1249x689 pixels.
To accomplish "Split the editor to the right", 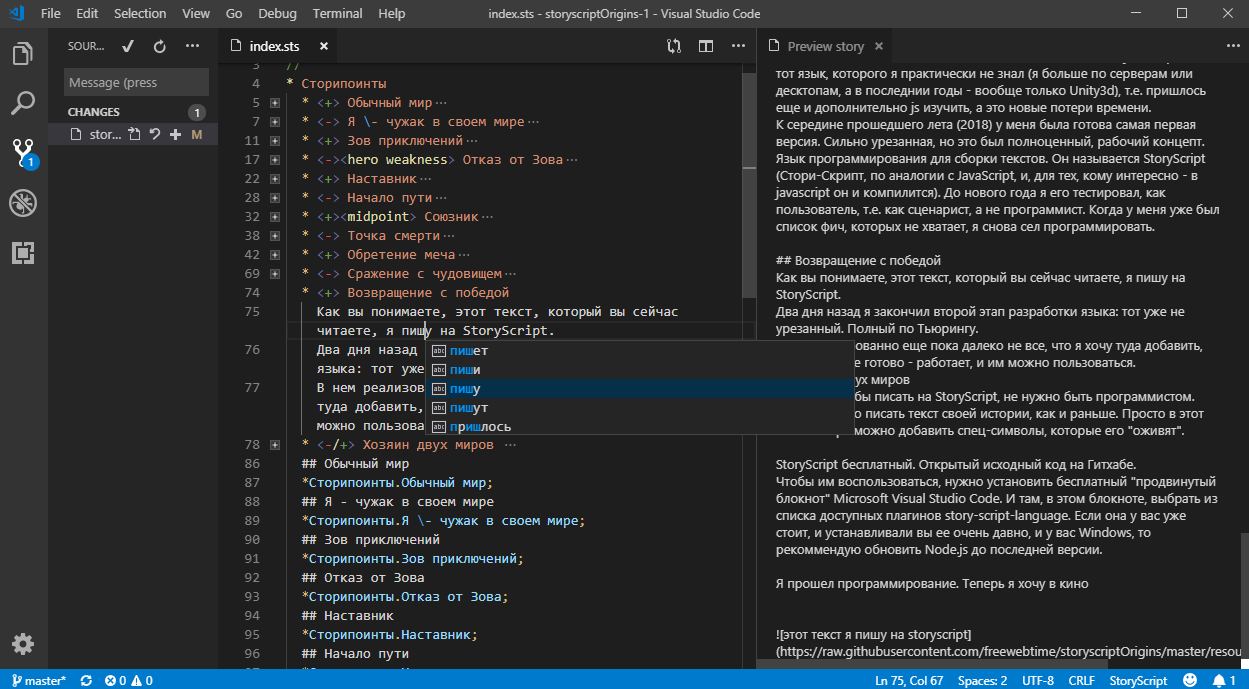I will coord(706,46).
